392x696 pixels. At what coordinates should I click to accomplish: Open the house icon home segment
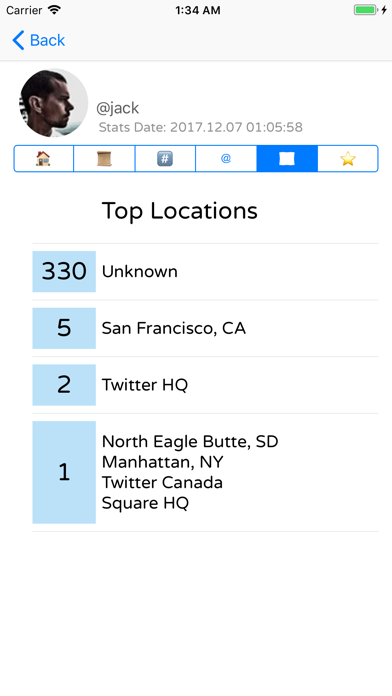(44, 158)
